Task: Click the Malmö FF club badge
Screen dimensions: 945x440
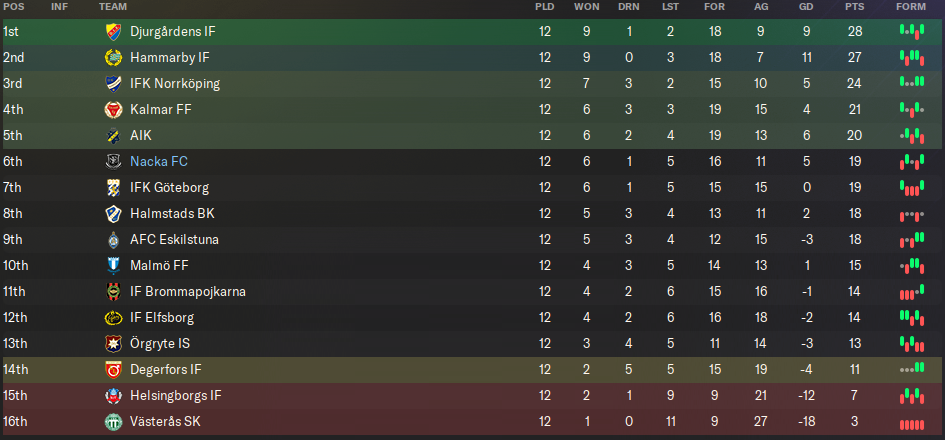Action: tap(112, 266)
